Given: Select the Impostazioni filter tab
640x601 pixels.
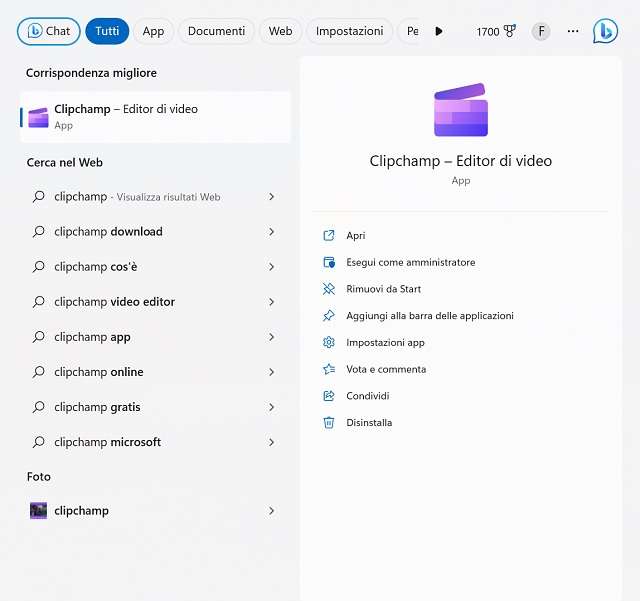Looking at the screenshot, I should tap(349, 31).
